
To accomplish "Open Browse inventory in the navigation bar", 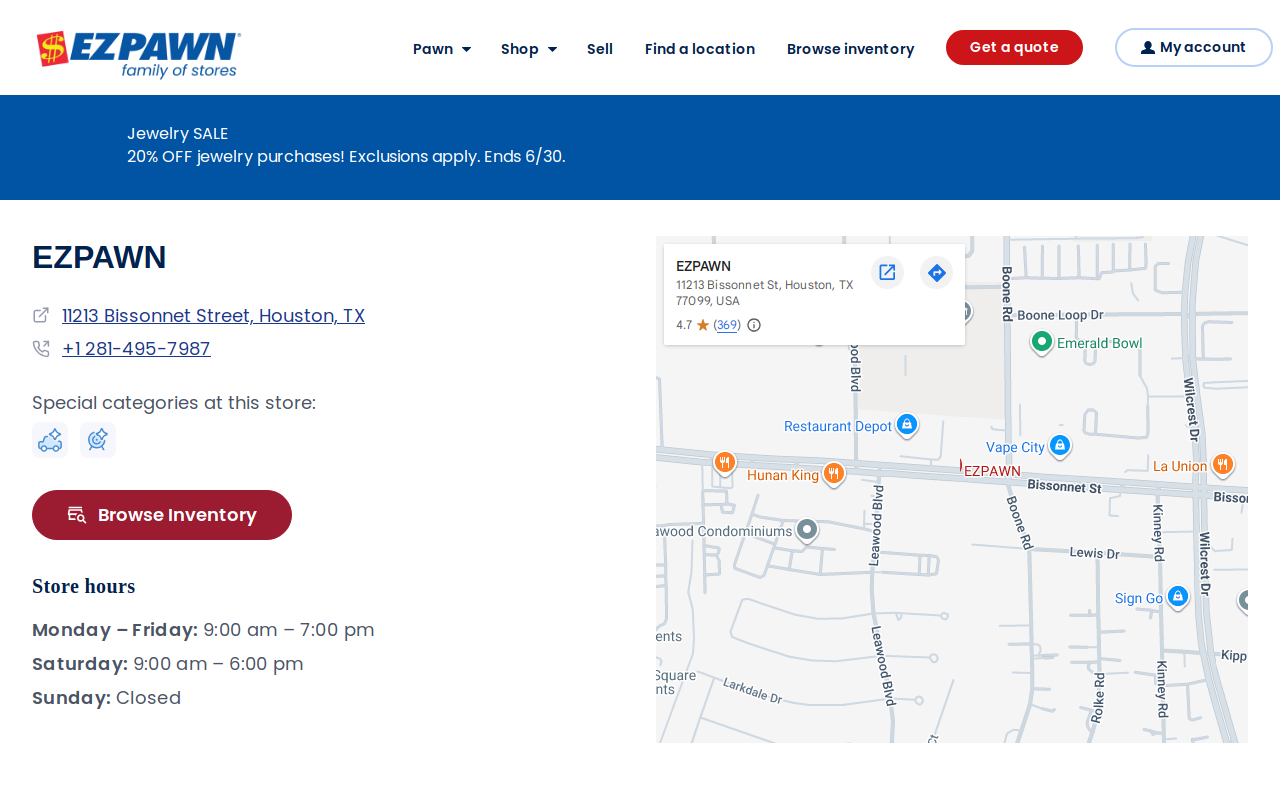I will (851, 48).
